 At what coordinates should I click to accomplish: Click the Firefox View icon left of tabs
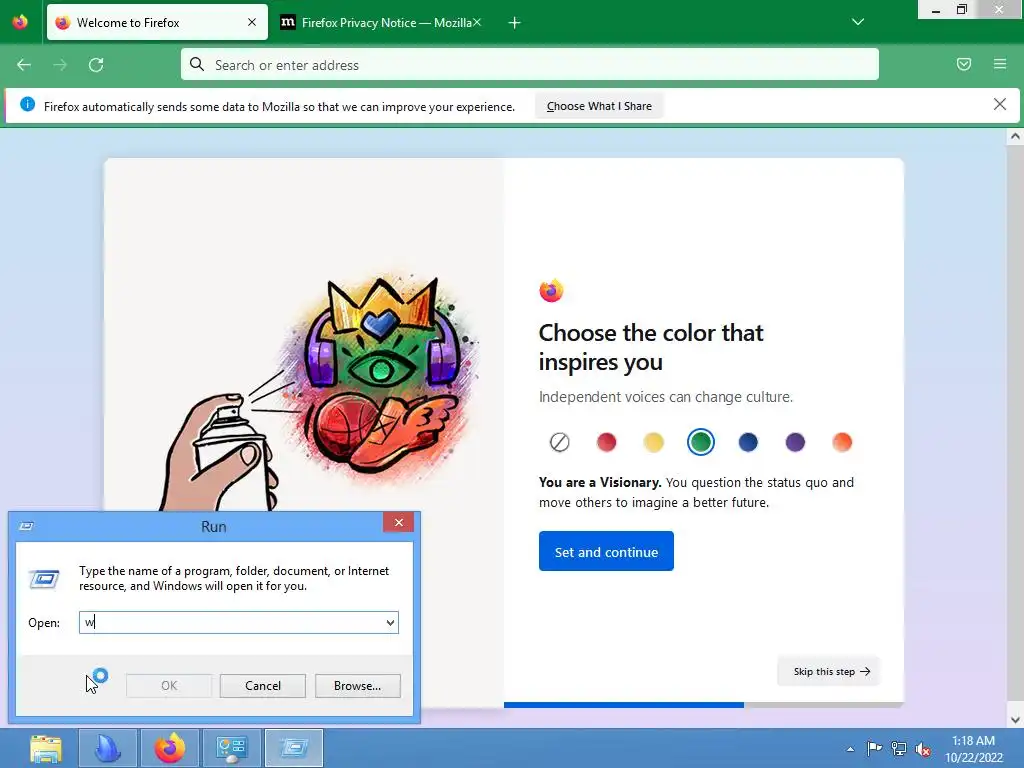pos(20,22)
